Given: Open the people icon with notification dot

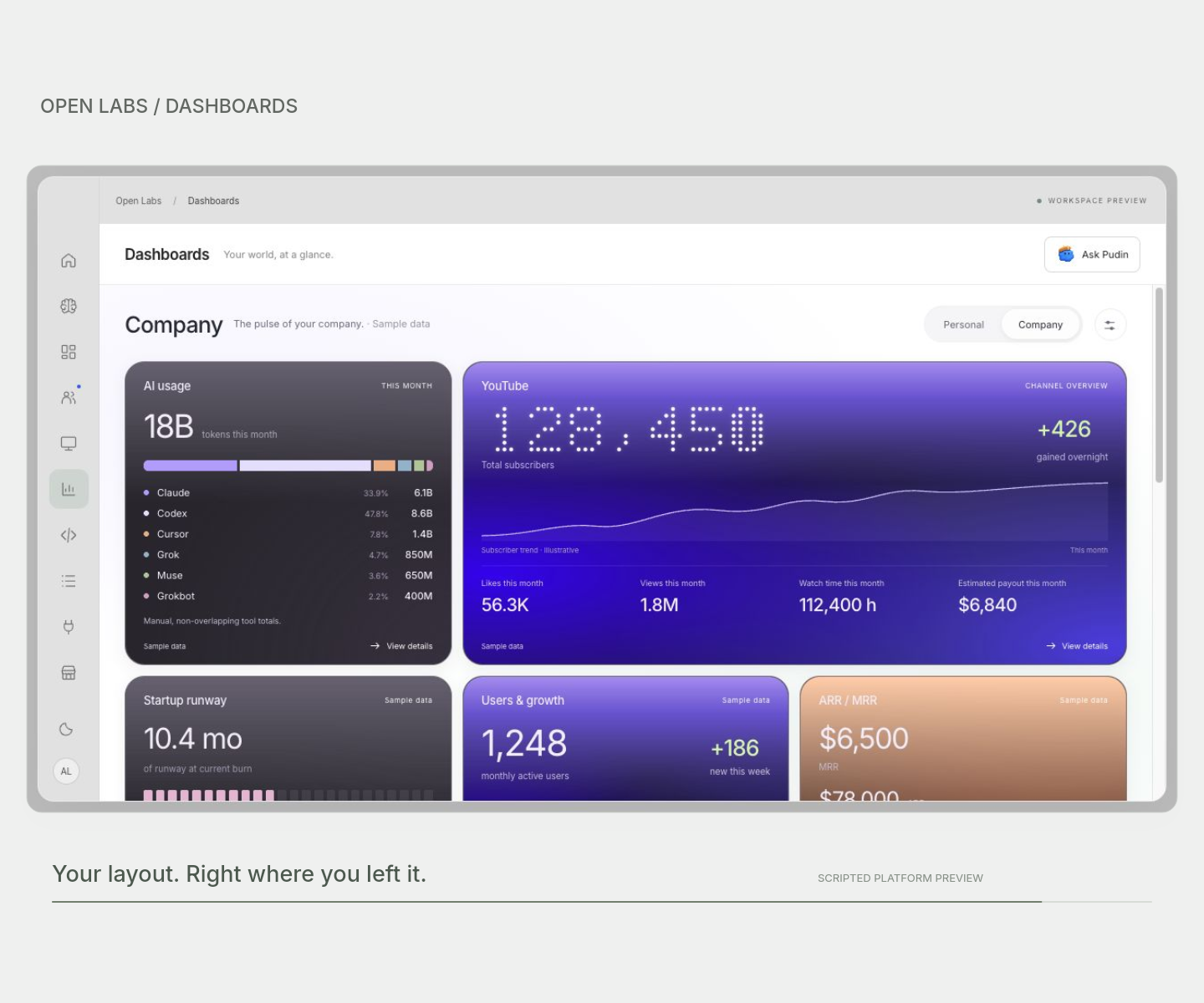Looking at the screenshot, I should click(69, 398).
